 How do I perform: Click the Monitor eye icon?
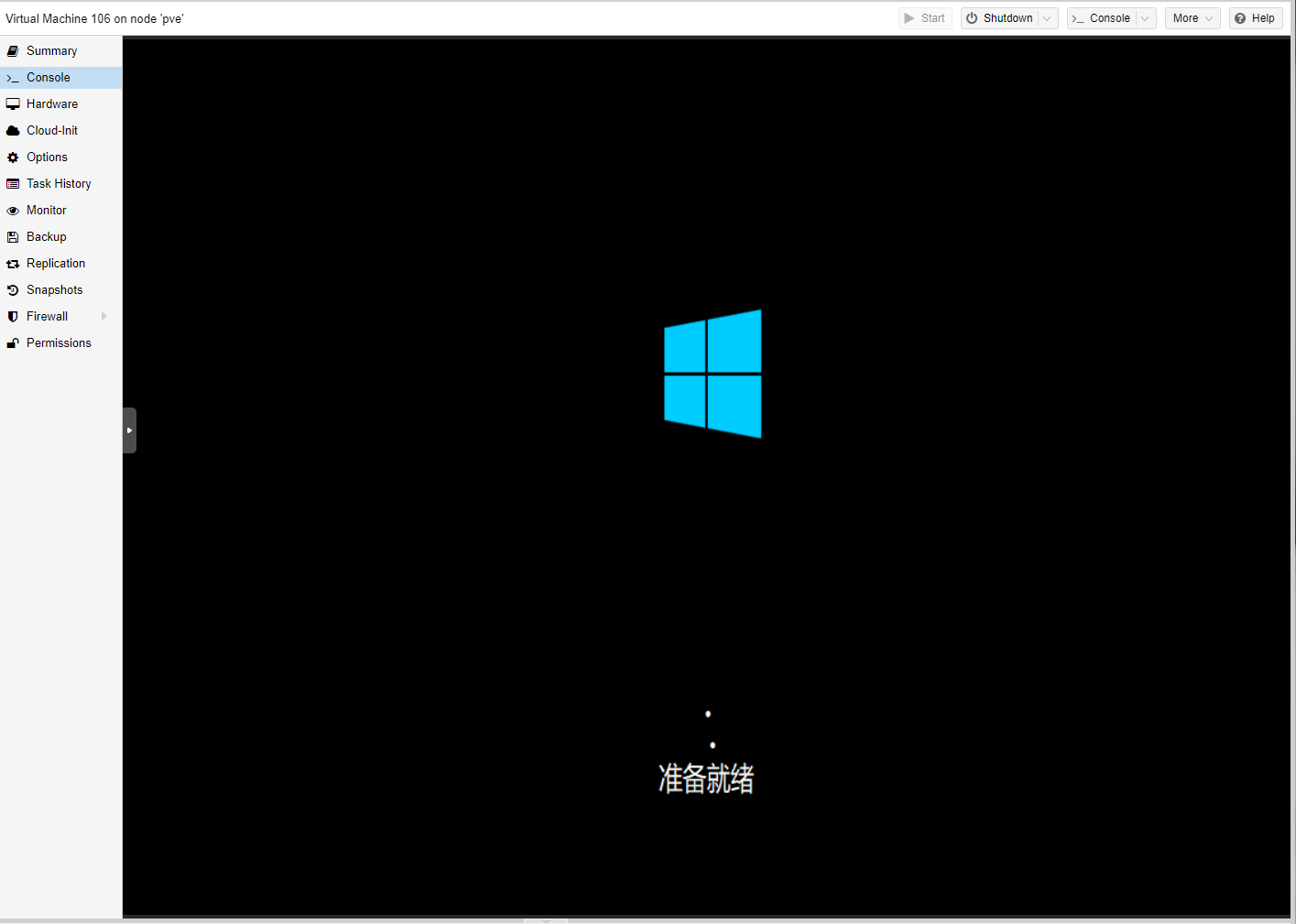pyautogui.click(x=13, y=211)
